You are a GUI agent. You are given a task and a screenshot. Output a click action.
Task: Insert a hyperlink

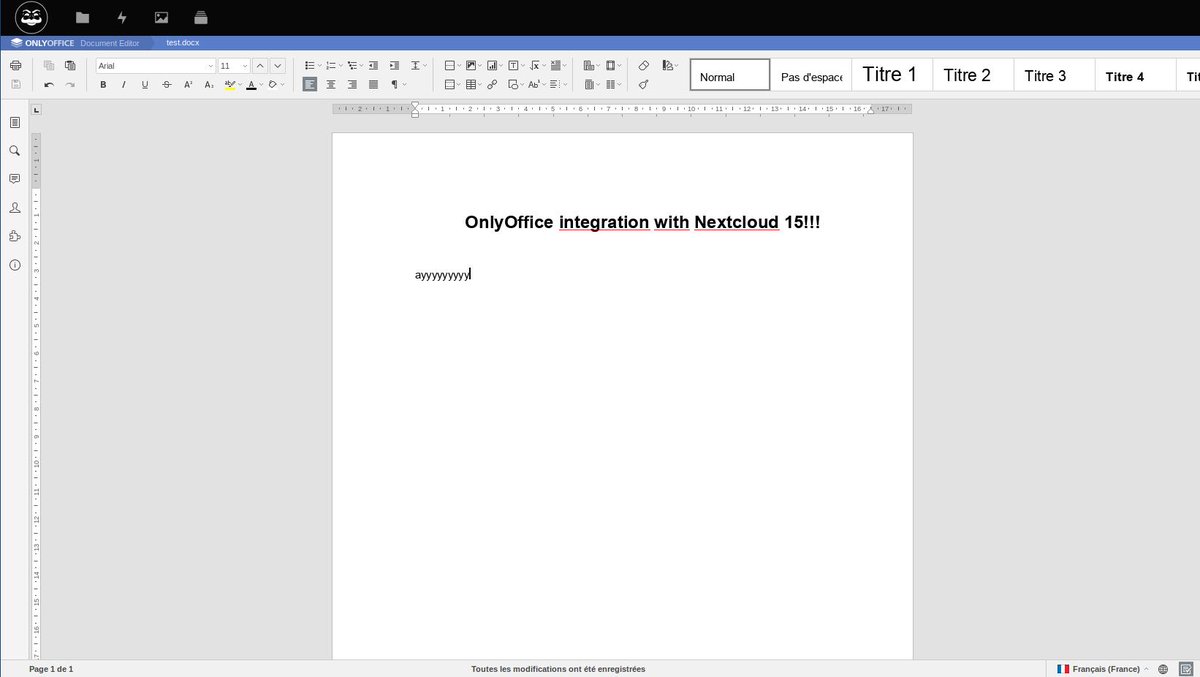point(492,84)
